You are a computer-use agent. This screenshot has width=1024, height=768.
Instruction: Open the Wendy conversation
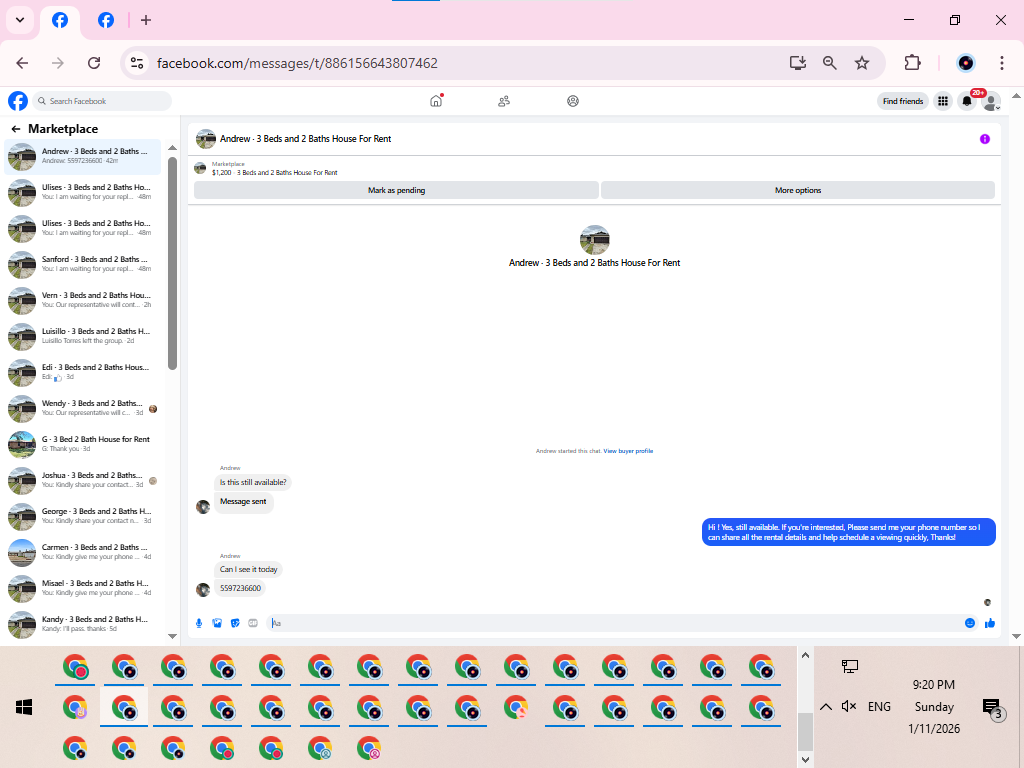(83, 409)
